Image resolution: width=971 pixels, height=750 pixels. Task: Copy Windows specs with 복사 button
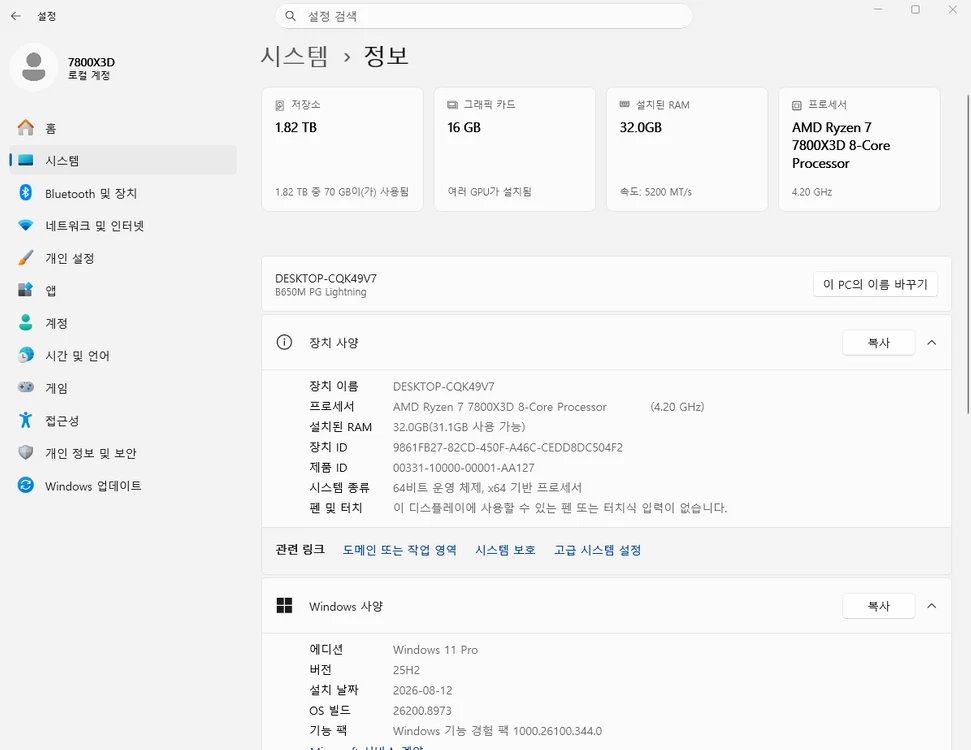click(878, 606)
